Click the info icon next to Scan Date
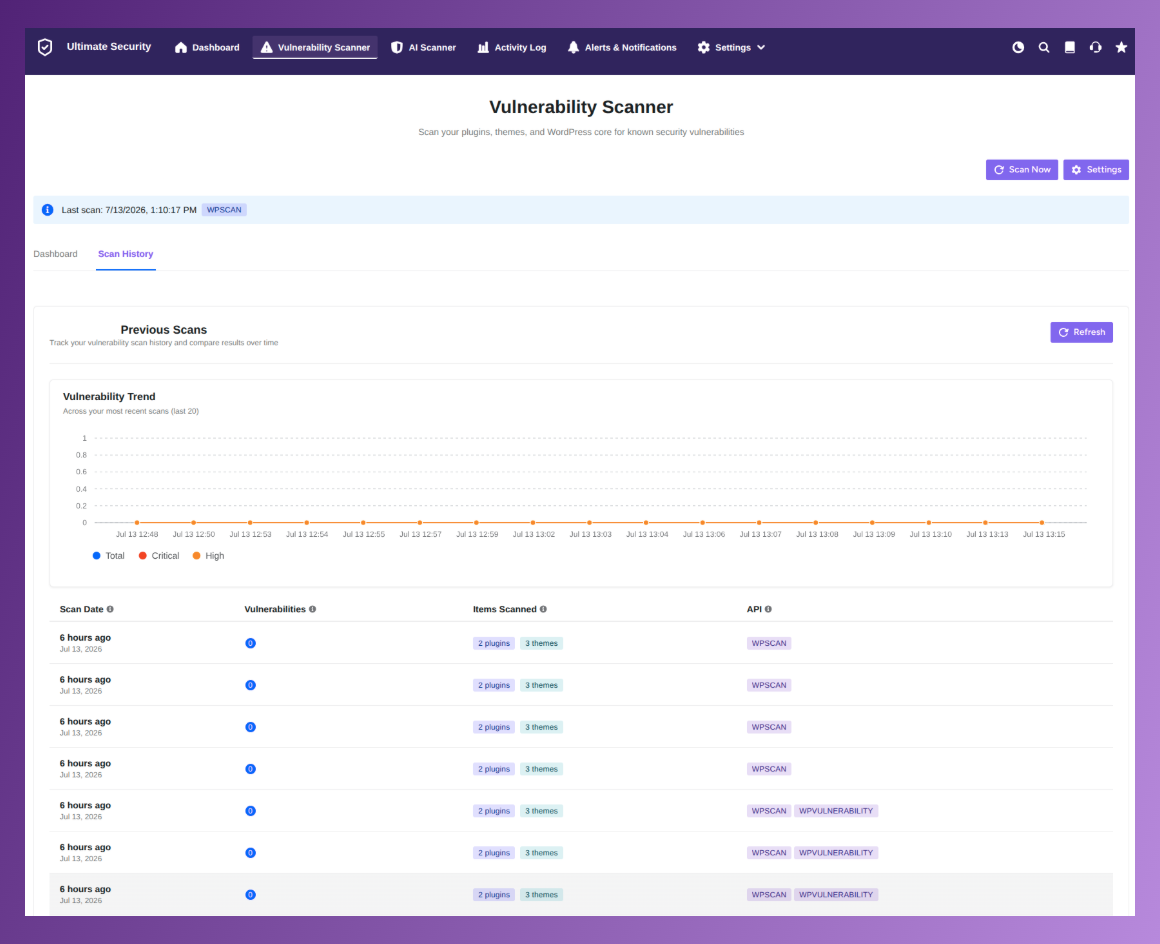The width and height of the screenshot is (1160, 944). [x=110, y=610]
